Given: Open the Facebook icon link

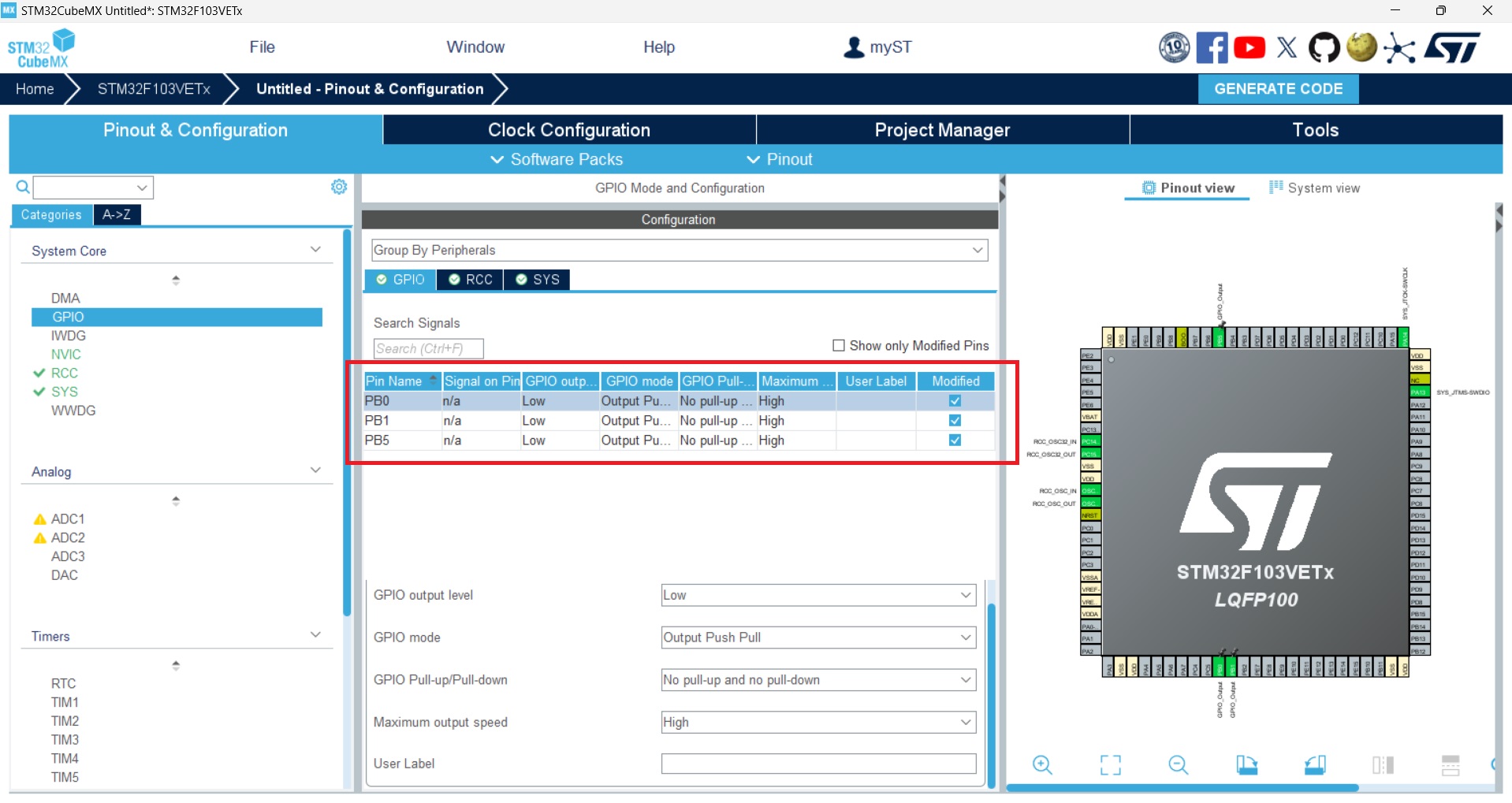Looking at the screenshot, I should coord(1212,47).
